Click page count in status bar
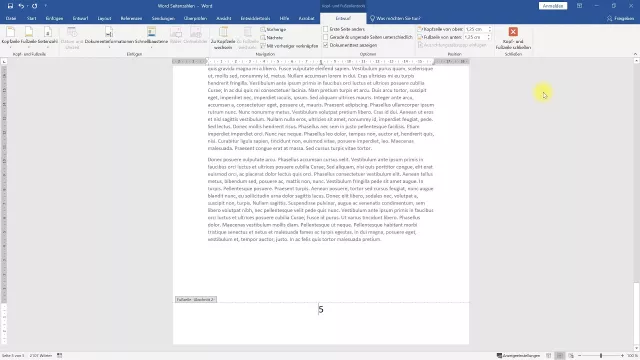Image resolution: width=640 pixels, height=360 pixels. pyautogui.click(x=13, y=356)
